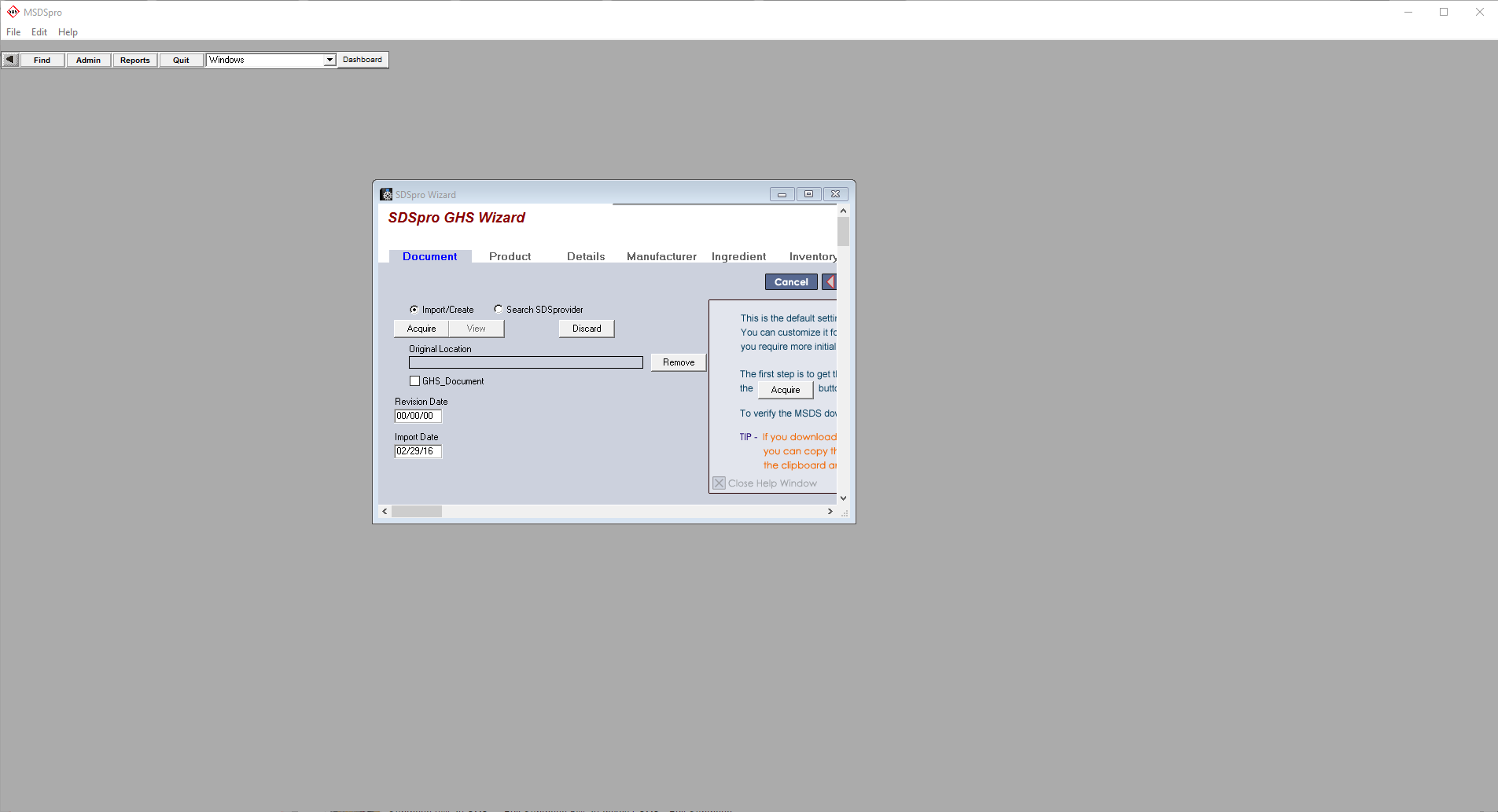
Task: Select the Import/Create radio option
Action: (x=414, y=310)
